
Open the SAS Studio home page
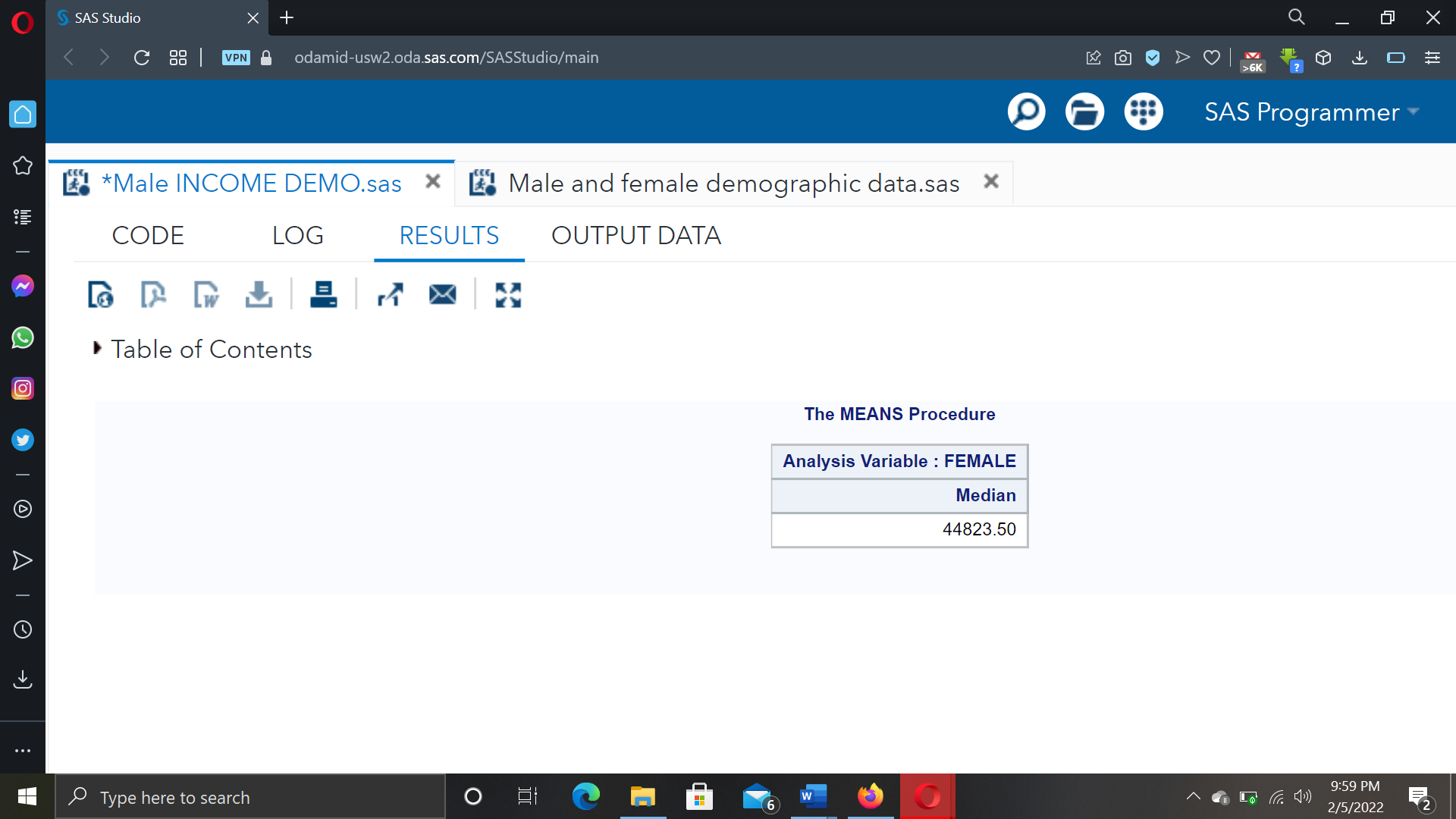point(23,115)
